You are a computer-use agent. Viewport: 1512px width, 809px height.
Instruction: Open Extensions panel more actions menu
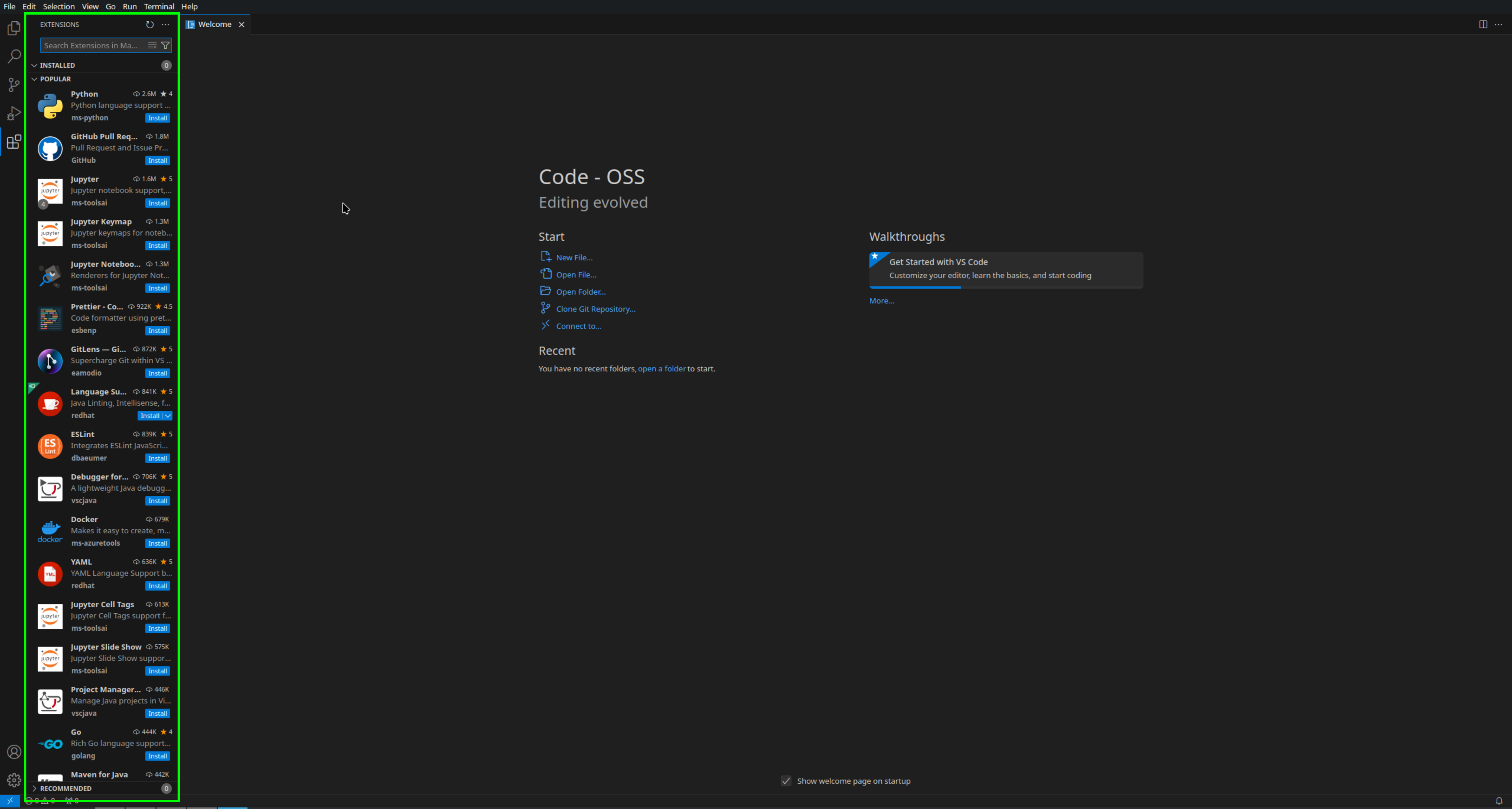click(x=165, y=25)
